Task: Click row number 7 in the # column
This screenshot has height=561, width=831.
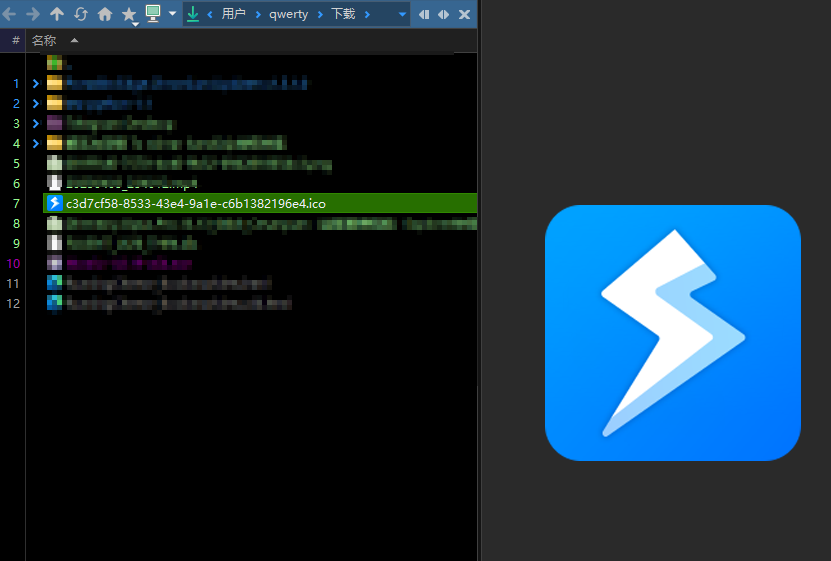Action: [x=16, y=203]
